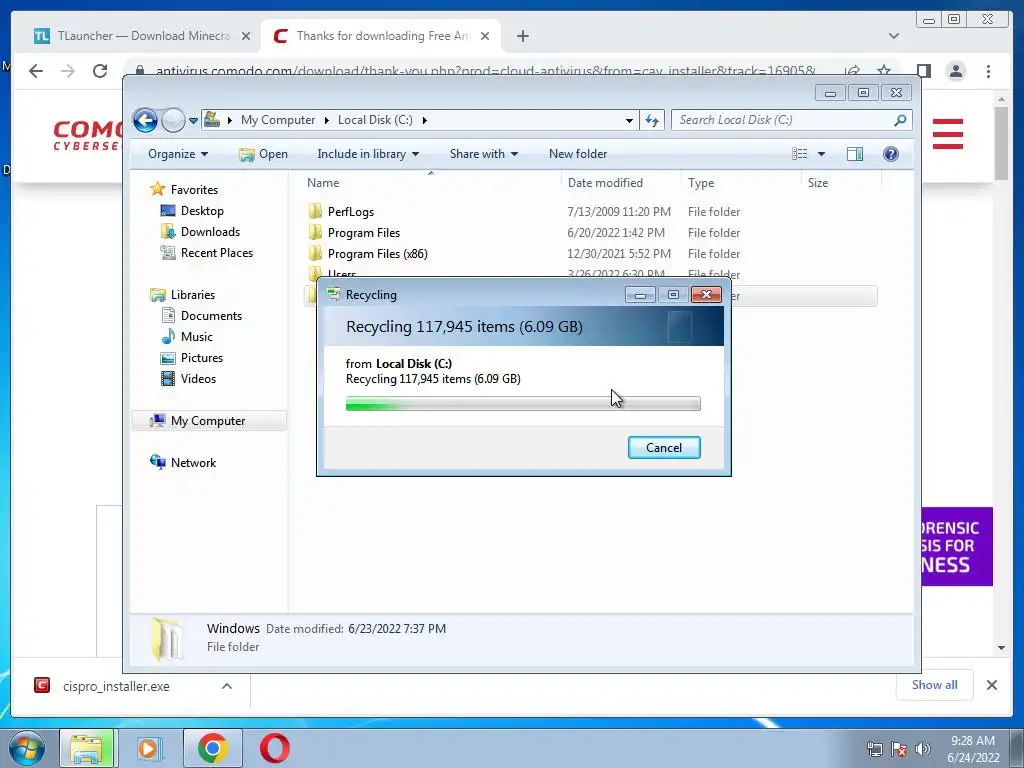Close the TLauncher tab
1024x768 pixels.
click(x=246, y=36)
